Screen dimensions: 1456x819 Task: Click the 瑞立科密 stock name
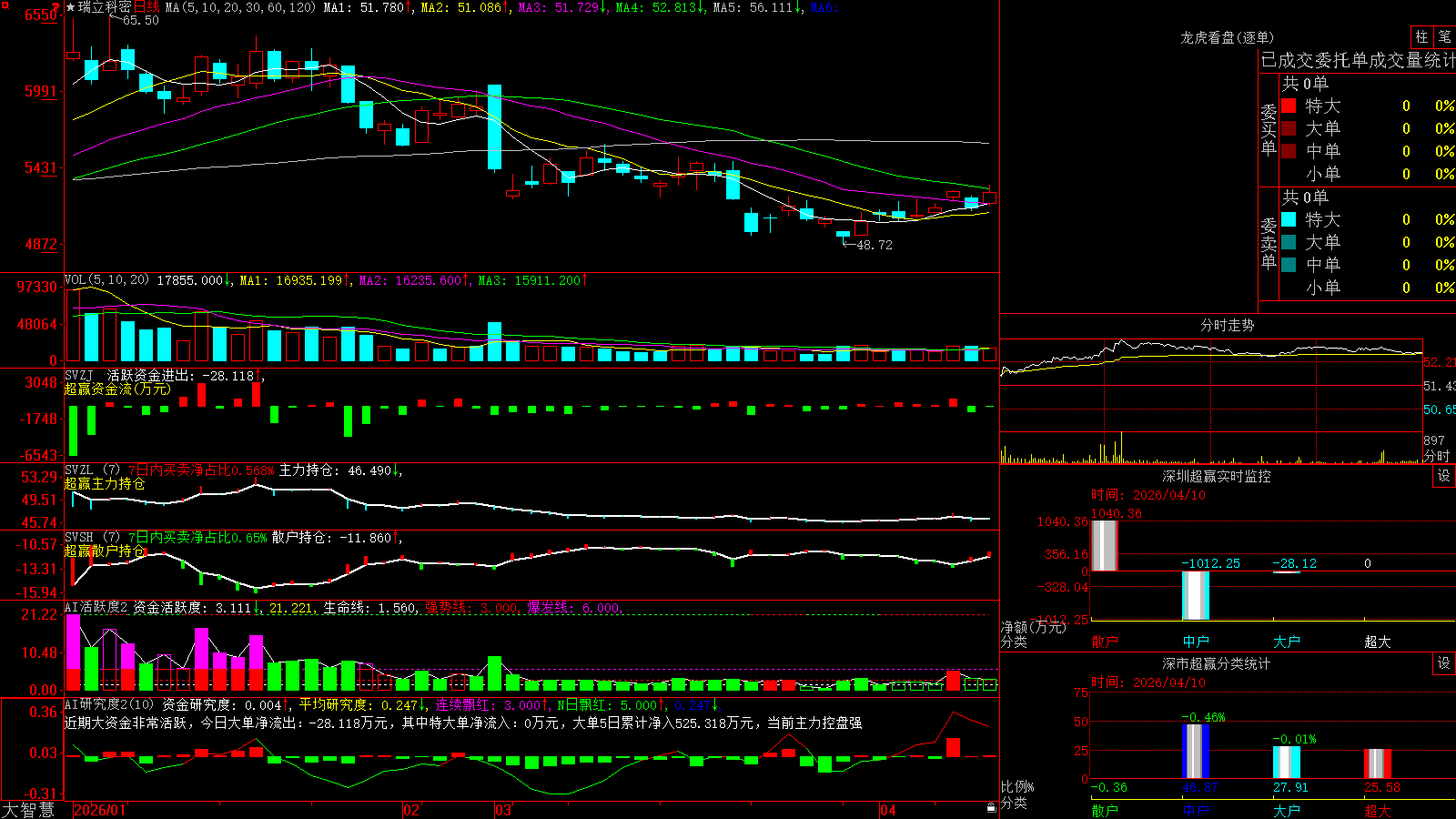coord(105,7)
